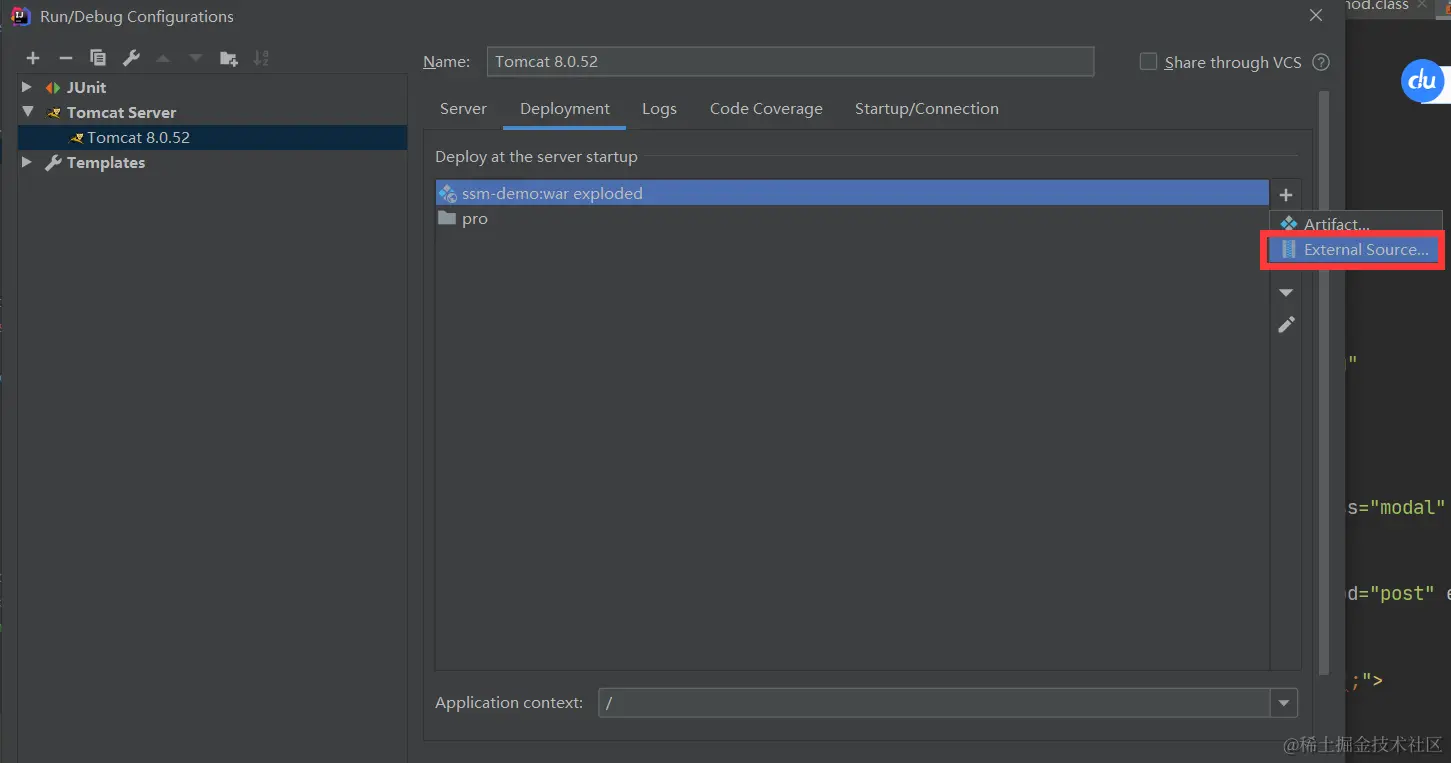Screen dimensions: 1451x763
Task: Add a new run configuration
Action: (33, 58)
